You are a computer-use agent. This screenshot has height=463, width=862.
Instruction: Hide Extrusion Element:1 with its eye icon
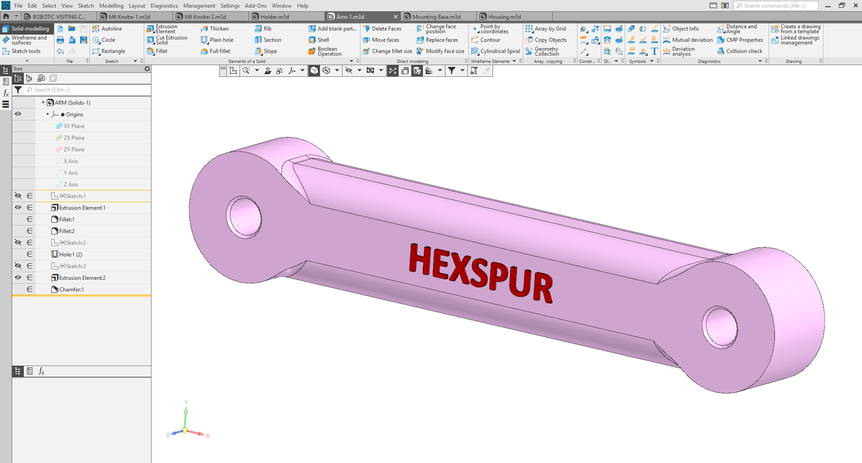click(x=18, y=208)
